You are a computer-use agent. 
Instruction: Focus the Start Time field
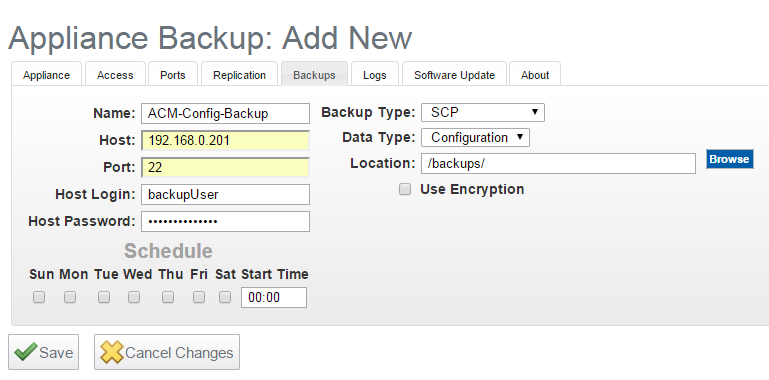pos(274,298)
